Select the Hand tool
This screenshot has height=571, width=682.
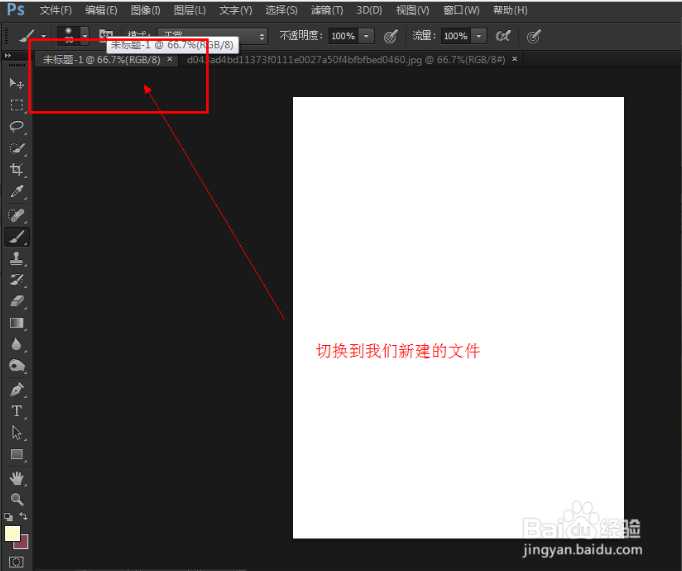click(x=17, y=478)
